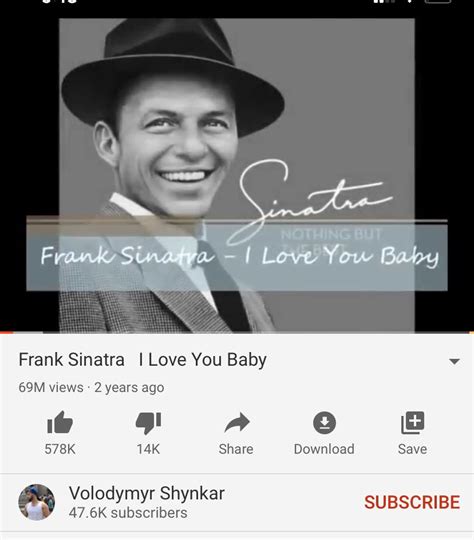Image resolution: width=474 pixels, height=540 pixels.
Task: Click the 14K dislikes count
Action: point(148,449)
